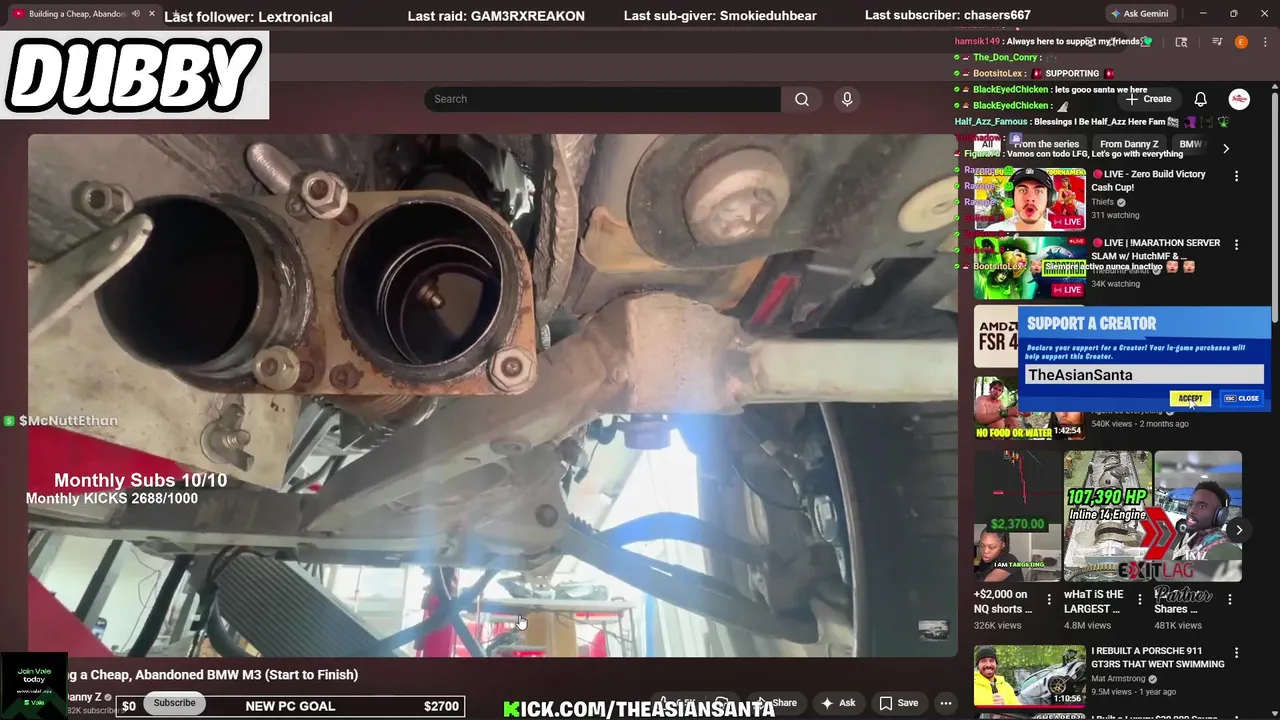This screenshot has width=1280, height=720.
Task: Open the options menu for '+$2,000 on NQ shorts'
Action: click(x=1049, y=599)
